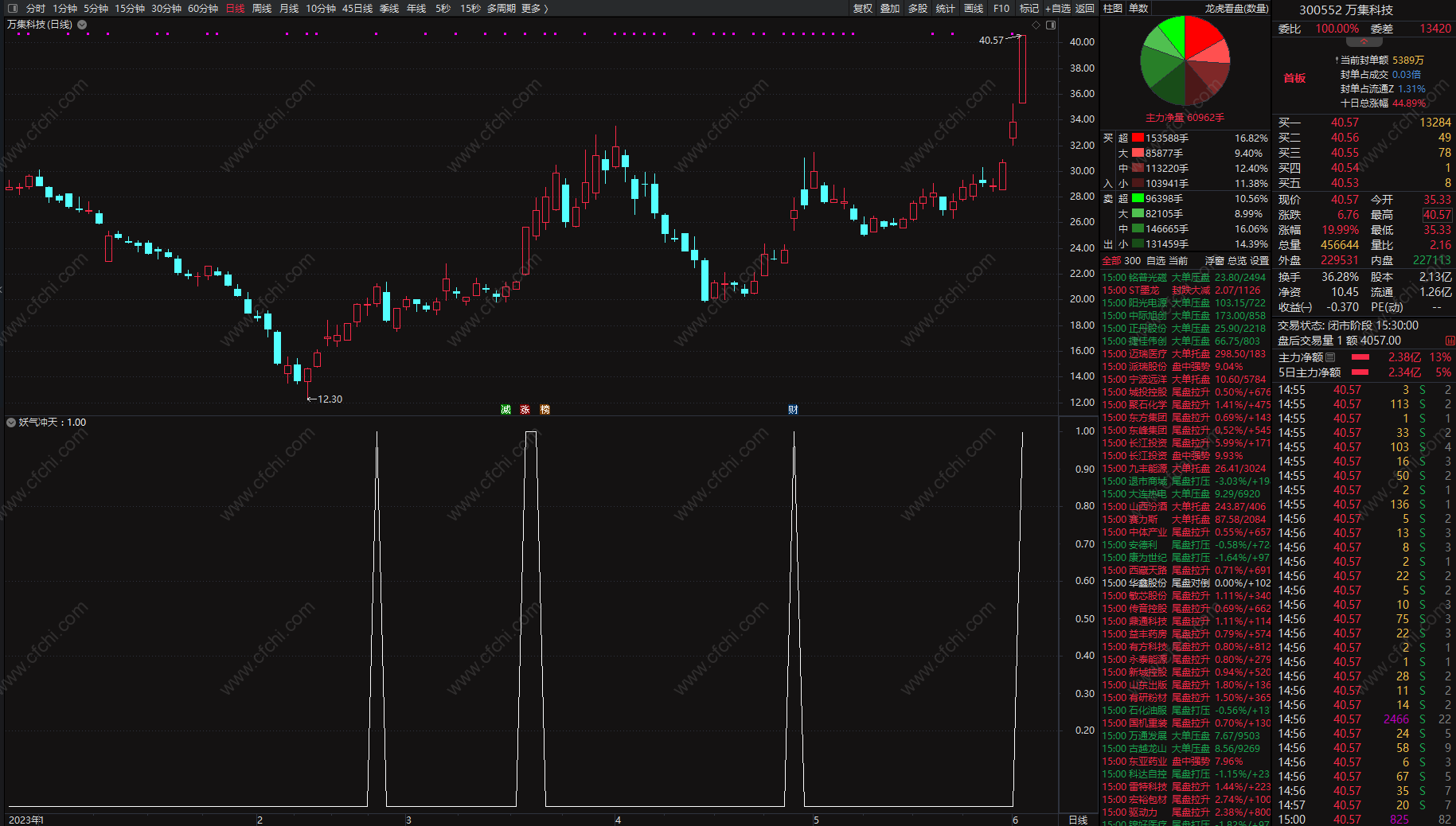The width and height of the screenshot is (1456, 826).
Task: Select the 中际旭创 alert row
Action: tap(1186, 315)
